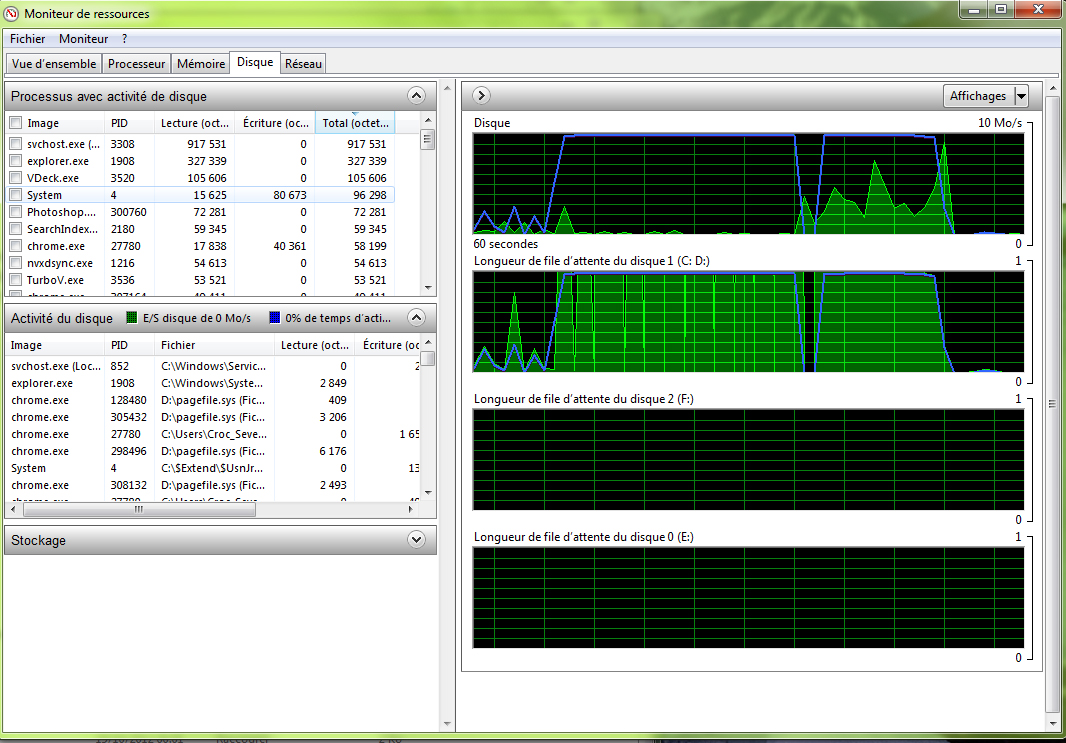The height and width of the screenshot is (743, 1066).
Task: Toggle the select-all Image header checkbox
Action: (x=15, y=123)
